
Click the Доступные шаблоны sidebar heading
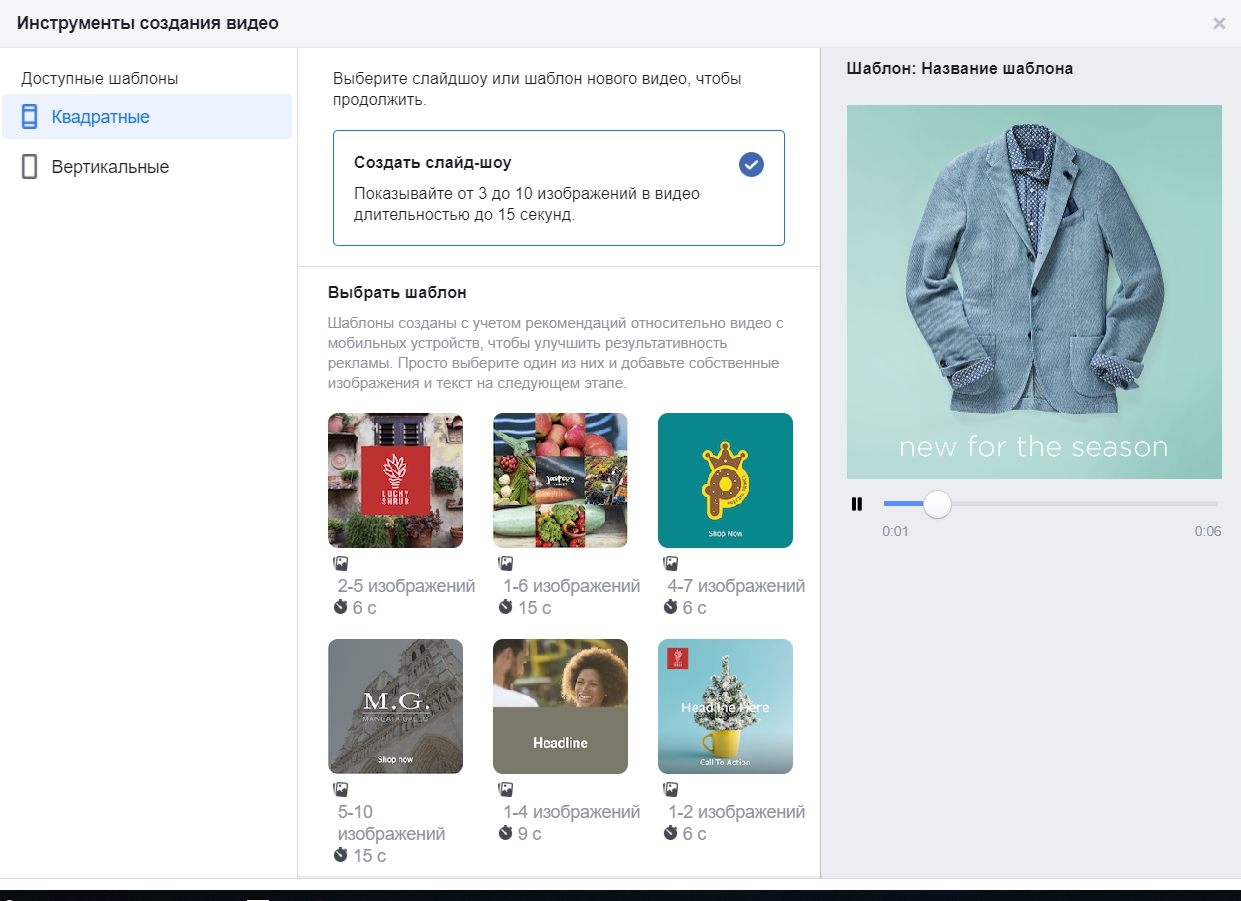(100, 78)
